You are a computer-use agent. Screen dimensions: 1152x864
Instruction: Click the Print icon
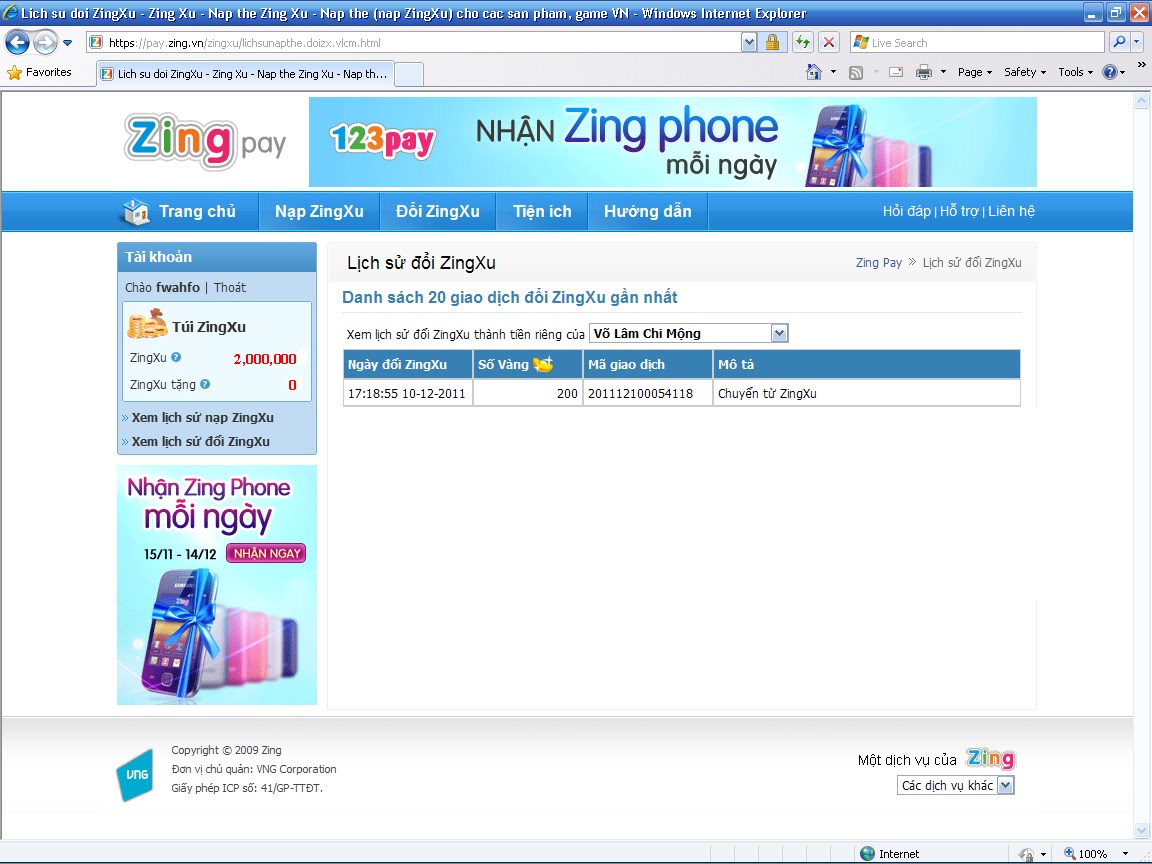[x=924, y=72]
